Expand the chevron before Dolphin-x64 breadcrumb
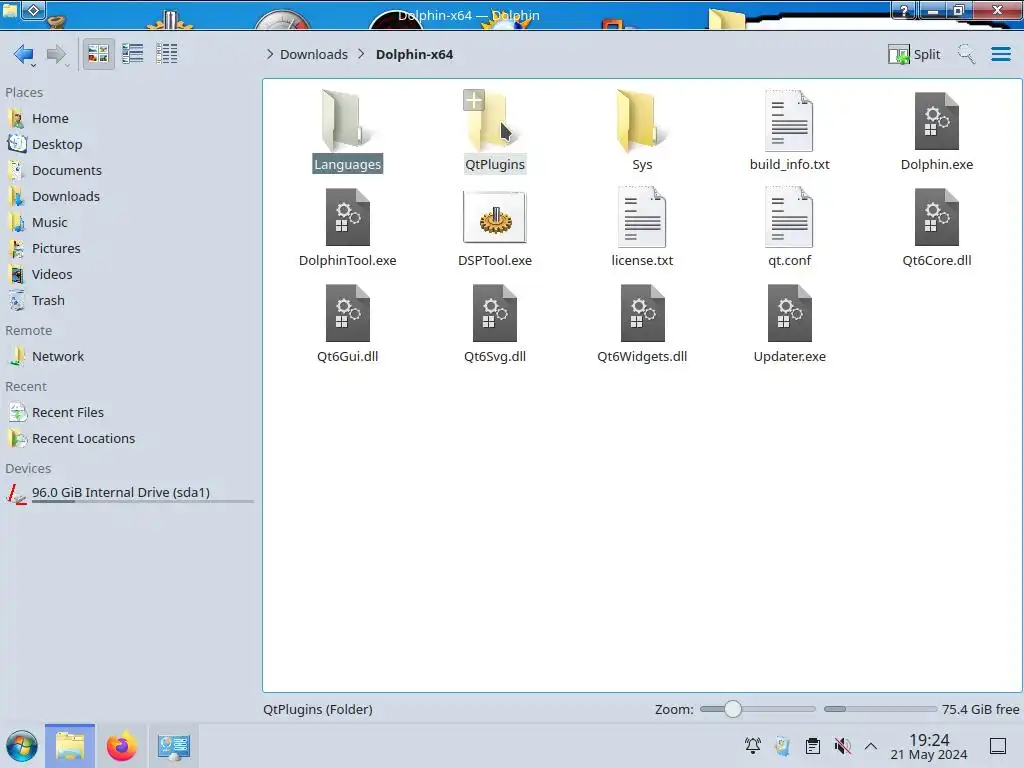 (x=361, y=54)
